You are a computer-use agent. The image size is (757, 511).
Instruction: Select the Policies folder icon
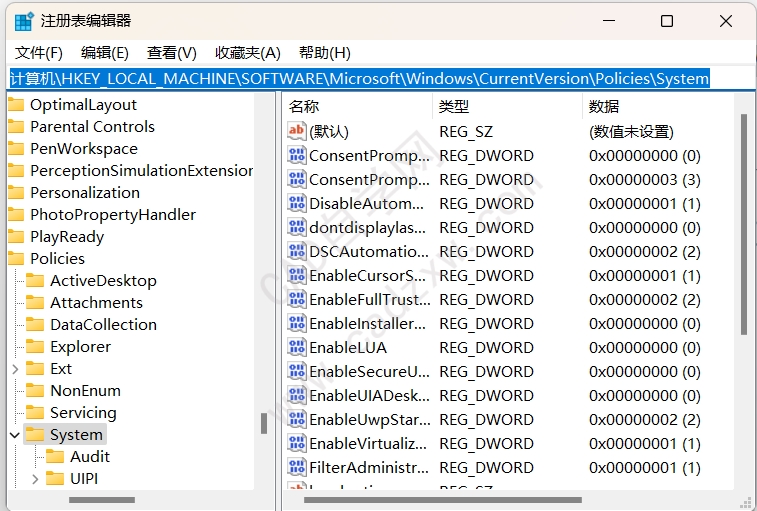[x=16, y=258]
